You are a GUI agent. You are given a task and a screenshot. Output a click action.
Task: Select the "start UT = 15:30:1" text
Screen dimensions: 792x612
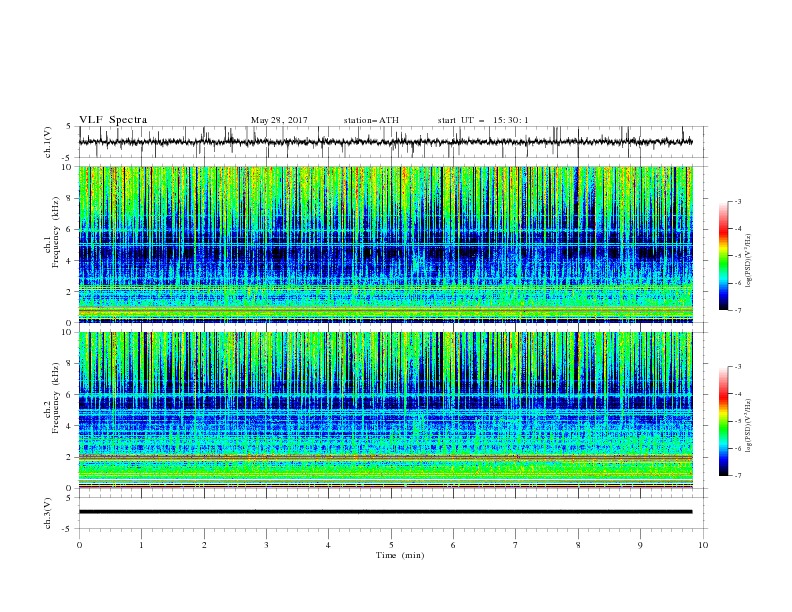483,120
